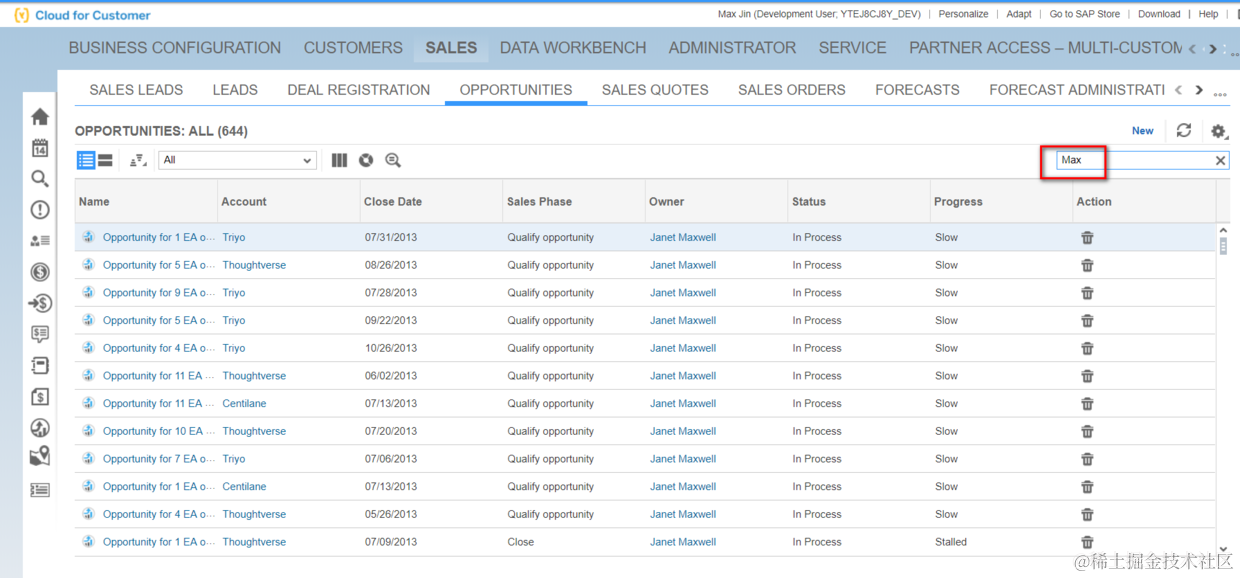Open the gear settings menu
This screenshot has width=1240, height=578.
tap(1218, 131)
